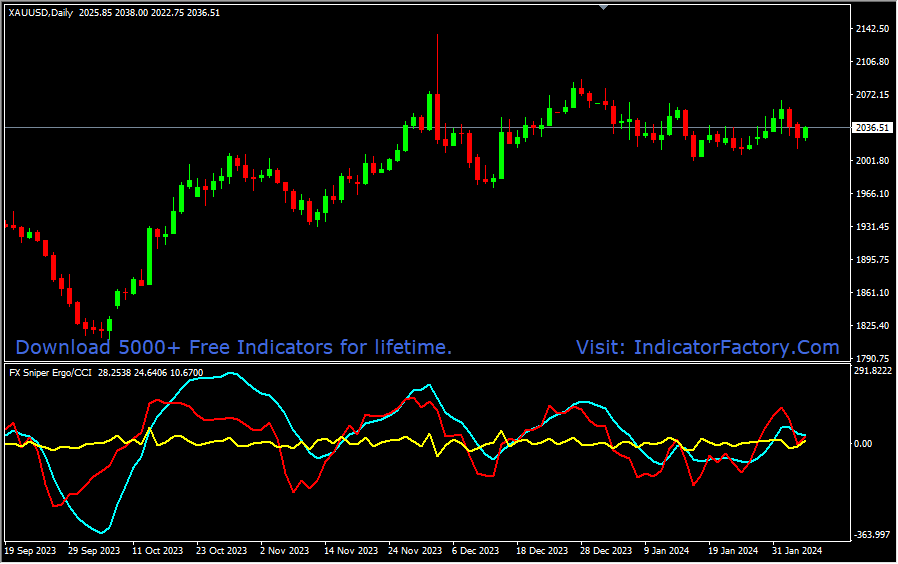The image size is (898, 564).
Task: Click the chart shift triangle marker at top
Action: [603, 7]
